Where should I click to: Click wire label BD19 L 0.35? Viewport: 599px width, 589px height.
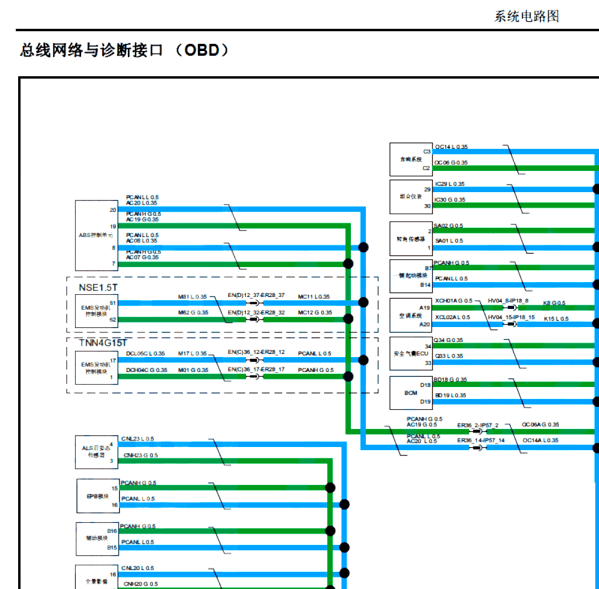(450, 395)
